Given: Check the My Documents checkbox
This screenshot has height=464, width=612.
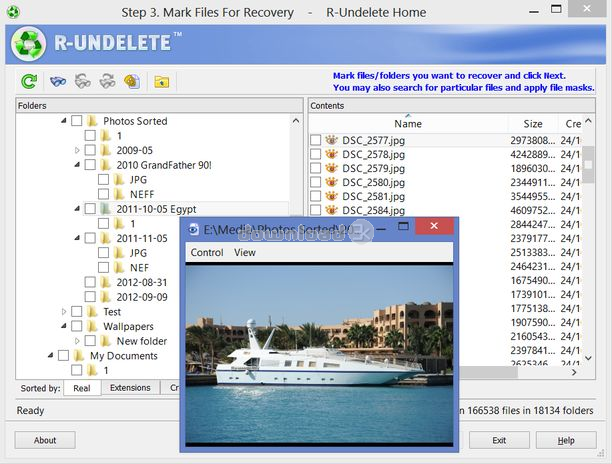Looking at the screenshot, I should 63,355.
